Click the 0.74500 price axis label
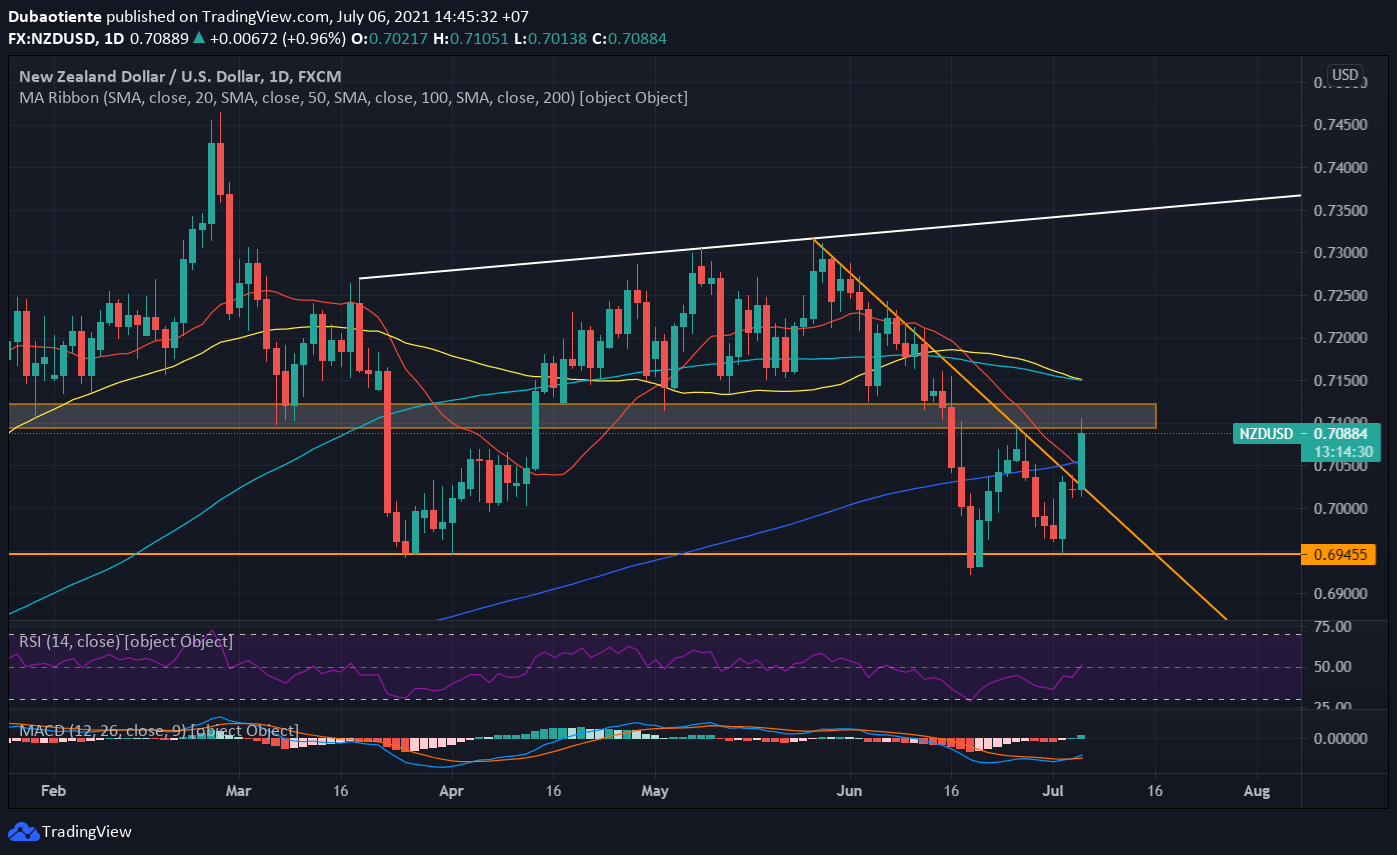This screenshot has width=1397, height=855. tap(1339, 125)
